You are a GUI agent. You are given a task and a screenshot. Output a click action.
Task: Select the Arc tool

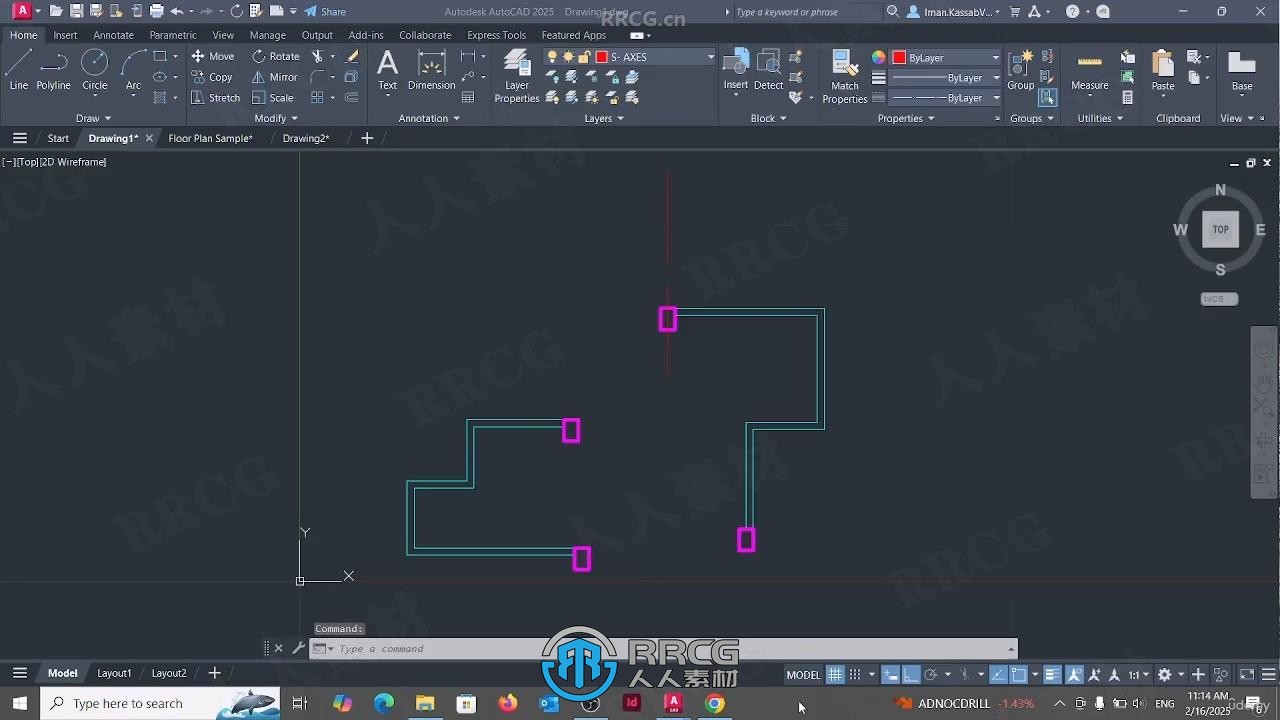pos(133,70)
